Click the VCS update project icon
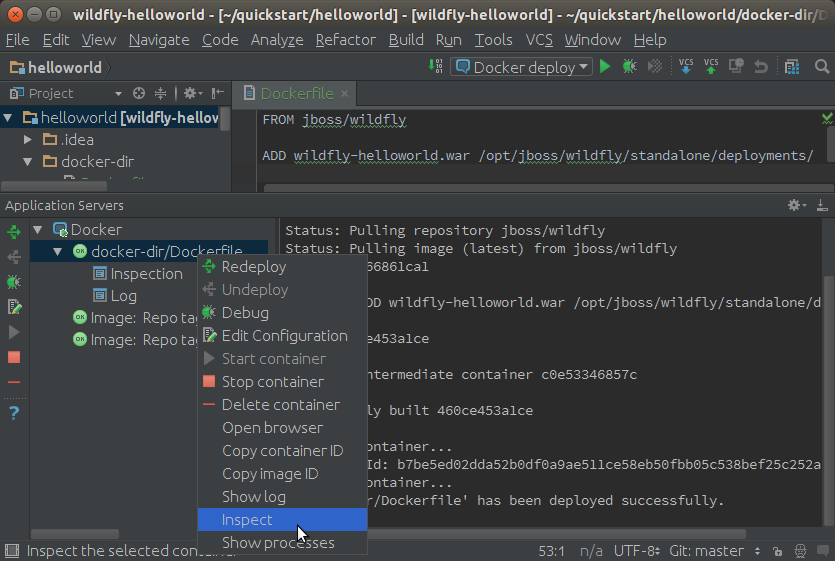835x561 pixels. (x=686, y=67)
